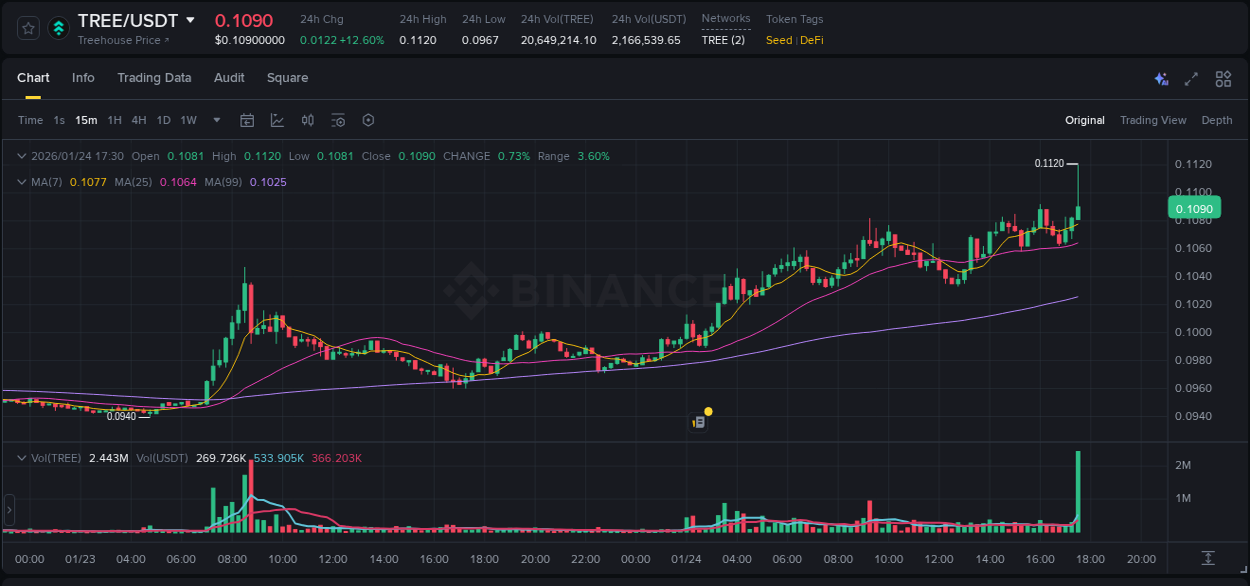Viewport: 1250px width, 586px height.
Task: Open the widgets grid icon
Action: point(1223,78)
